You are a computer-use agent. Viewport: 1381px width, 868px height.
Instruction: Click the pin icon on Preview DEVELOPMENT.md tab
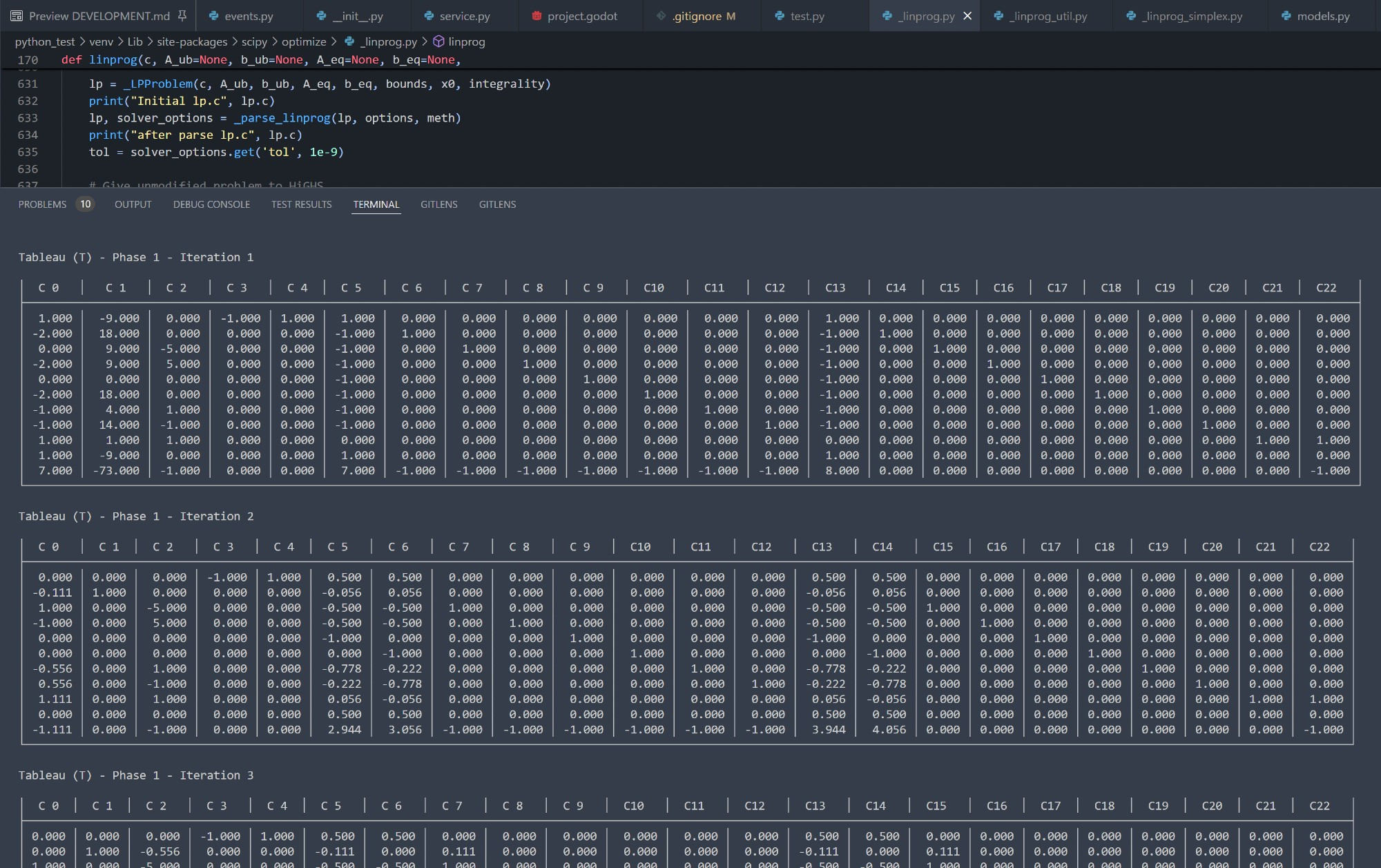182,16
